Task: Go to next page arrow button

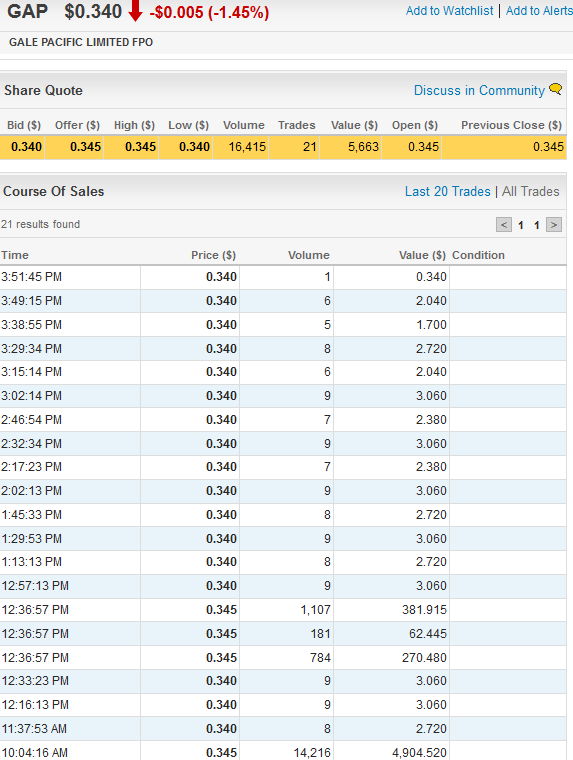Action: click(554, 225)
